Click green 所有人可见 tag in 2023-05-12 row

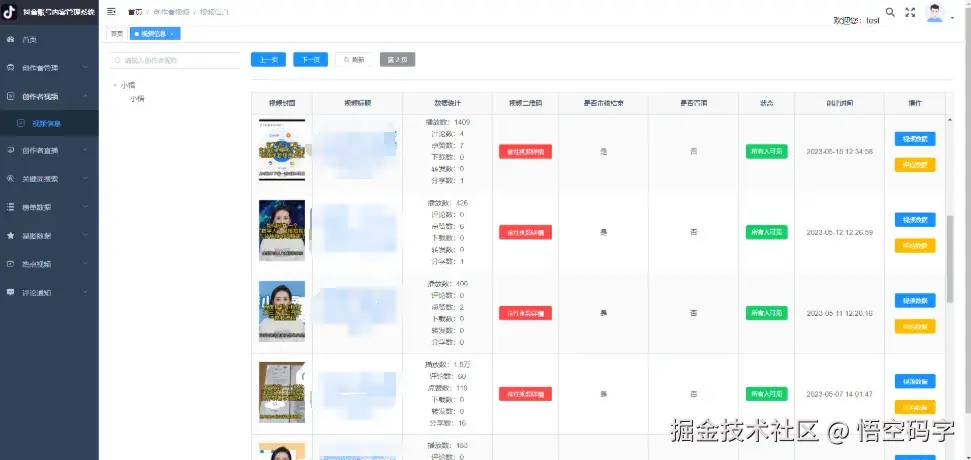pos(767,232)
